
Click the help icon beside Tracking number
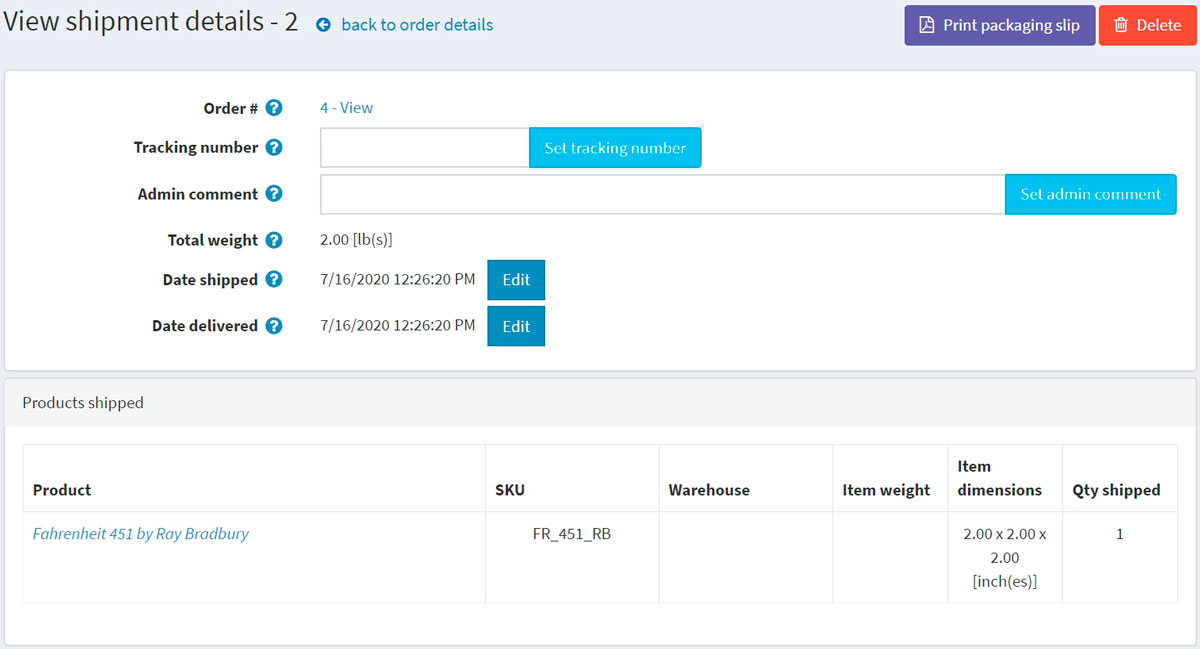pyautogui.click(x=273, y=147)
